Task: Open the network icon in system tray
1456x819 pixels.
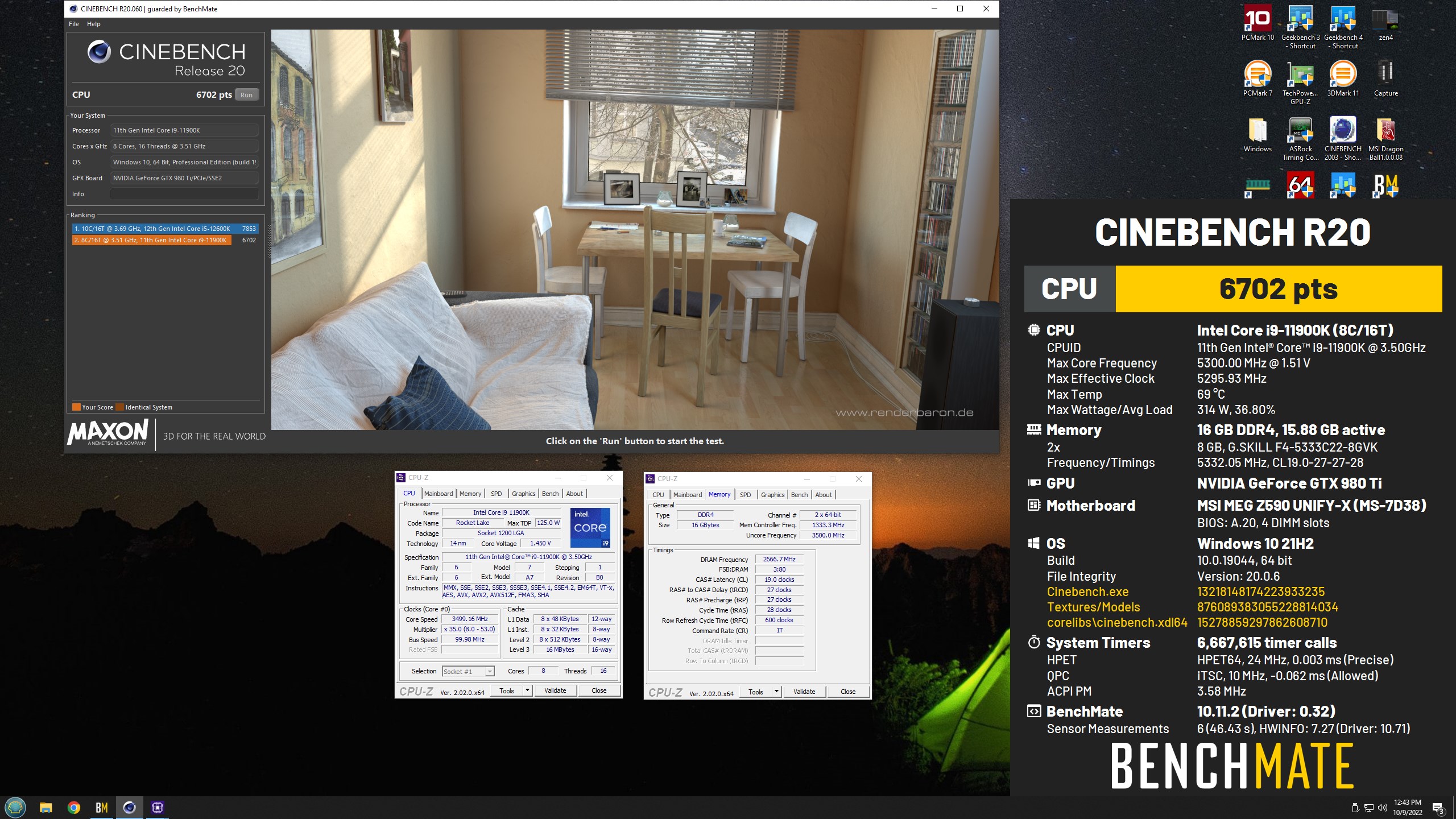Action: tap(1368, 808)
